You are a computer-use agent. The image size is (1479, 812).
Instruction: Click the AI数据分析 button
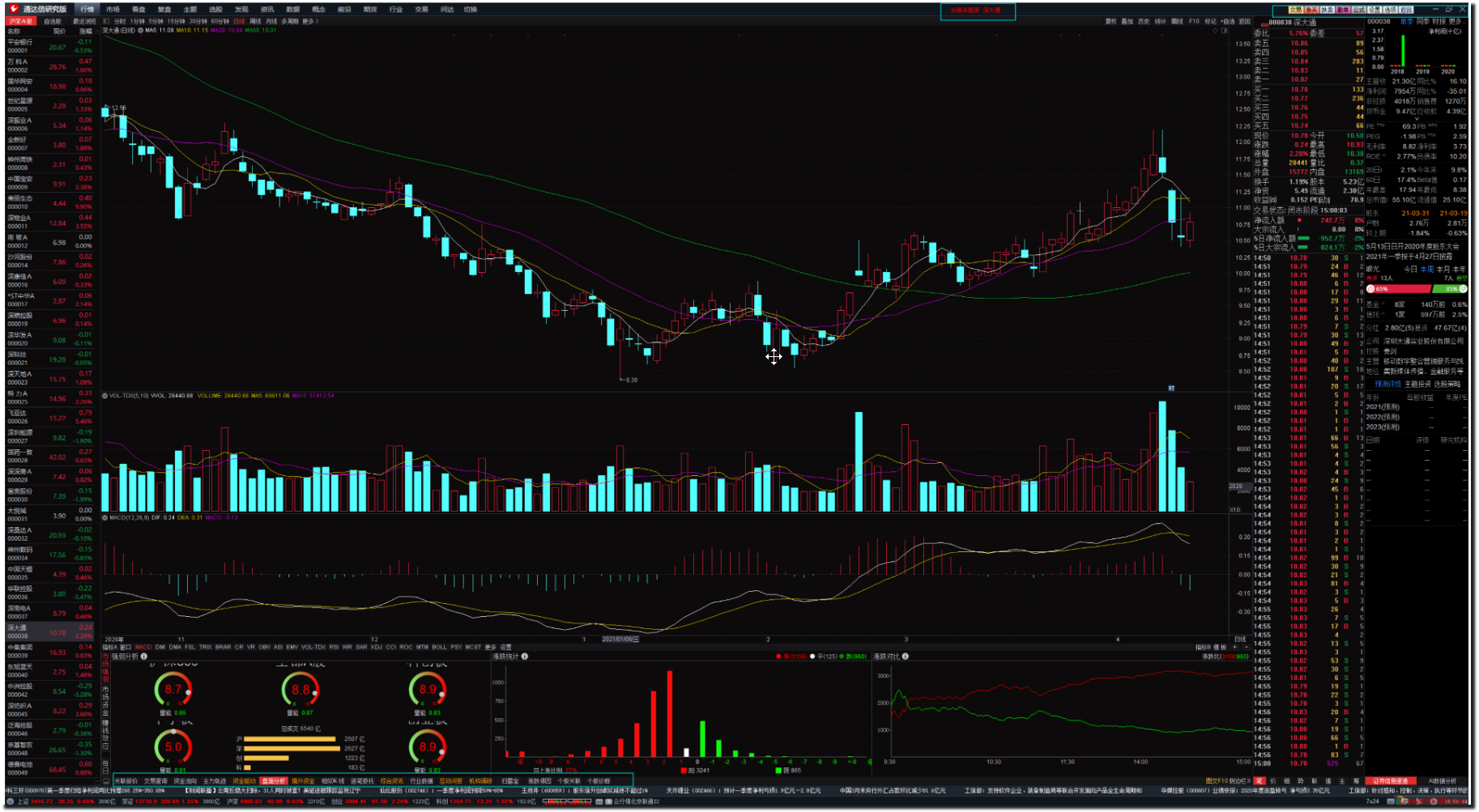pyautogui.click(x=1442, y=781)
